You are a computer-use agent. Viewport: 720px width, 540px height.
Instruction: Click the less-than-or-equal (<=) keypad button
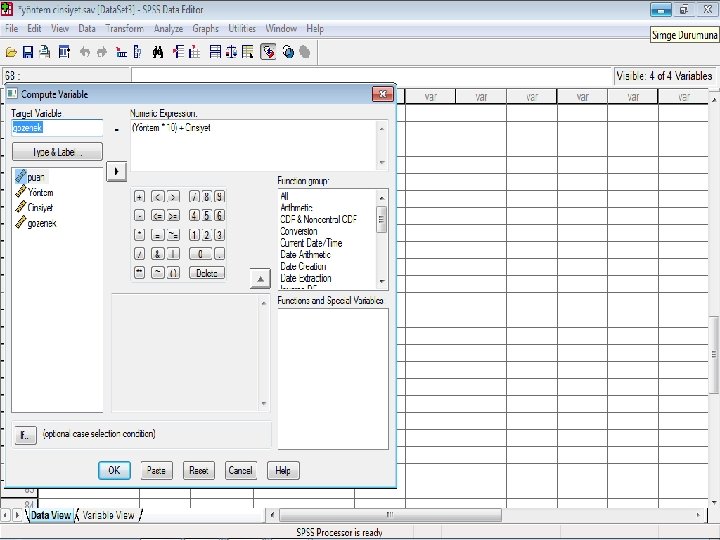pos(158,215)
